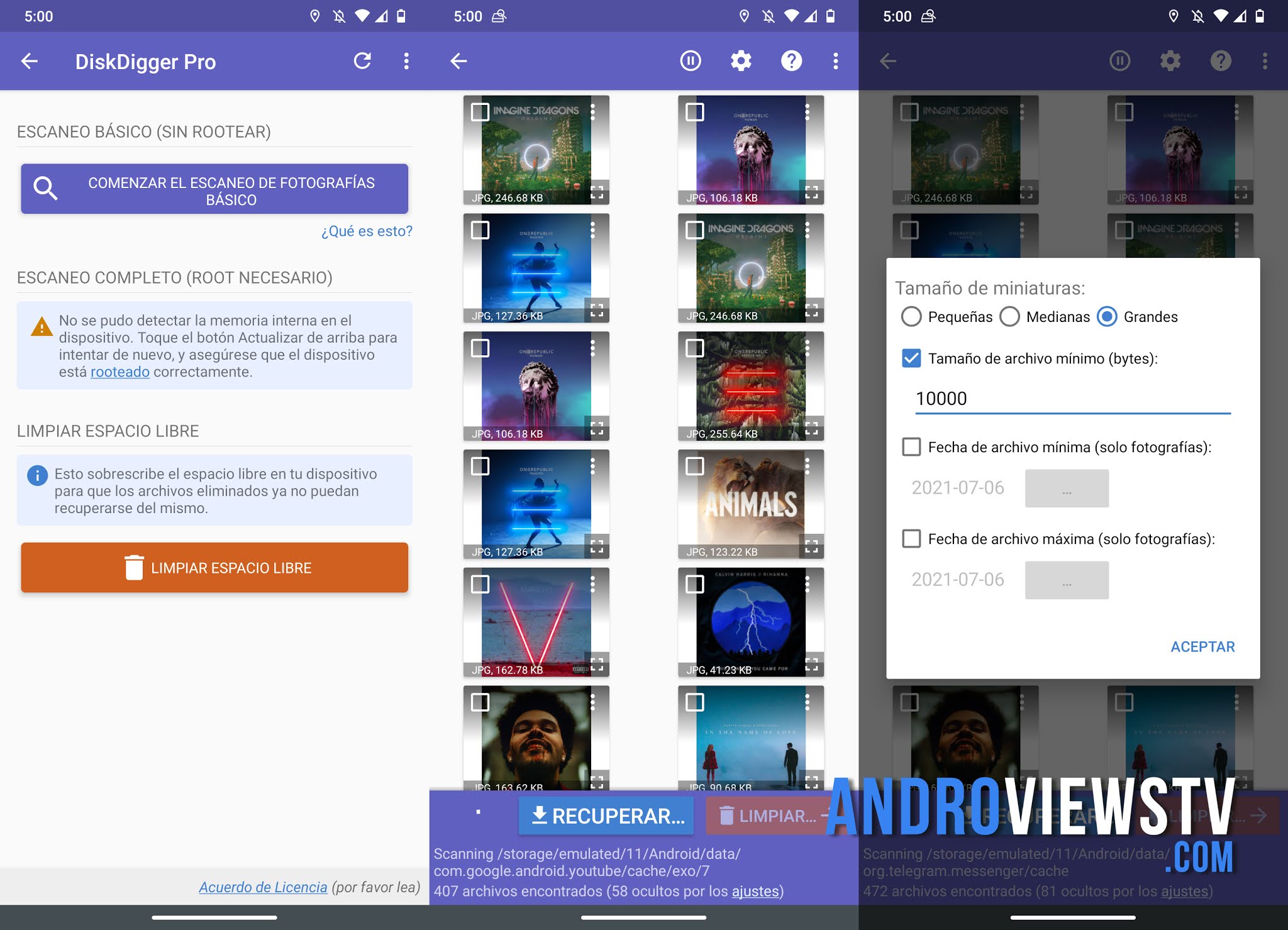Screen dimensions: 1288x930
Task: Expand fullscreen preview of first Imagine Dragons photo
Action: [597, 192]
